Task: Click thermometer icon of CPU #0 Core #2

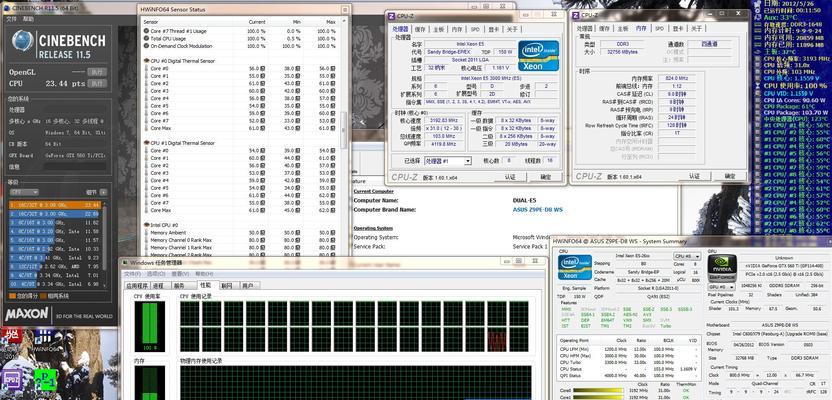Action: click(x=147, y=83)
